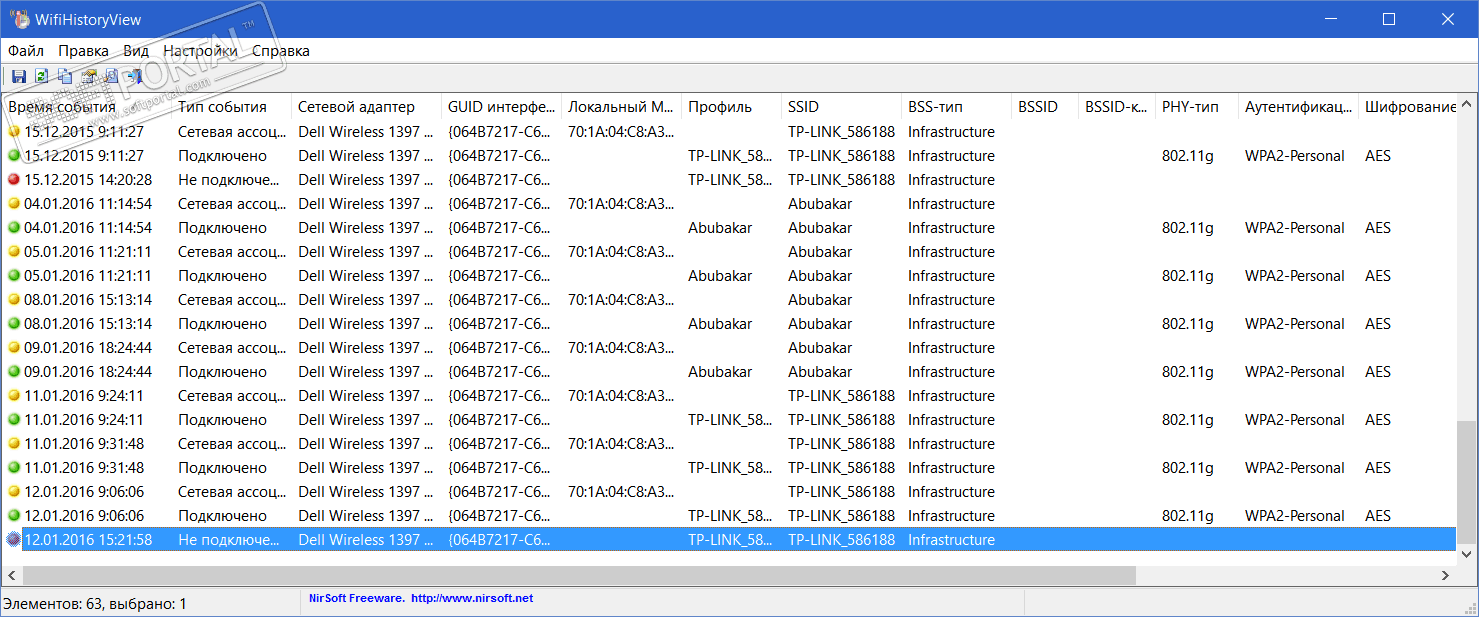The image size is (1479, 617).
Task: Sort by the SSID column header
Action: tap(841, 107)
